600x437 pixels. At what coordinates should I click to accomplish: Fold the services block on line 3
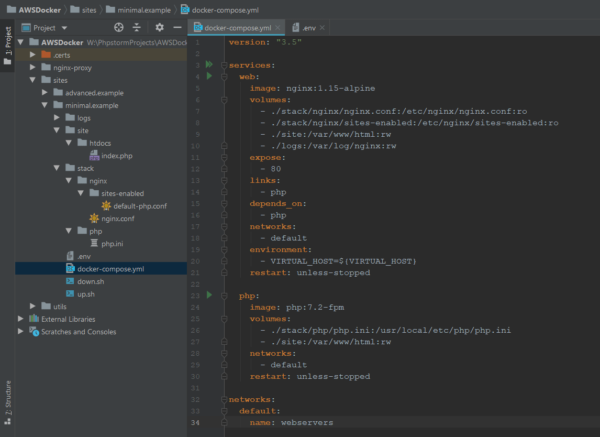point(224,65)
